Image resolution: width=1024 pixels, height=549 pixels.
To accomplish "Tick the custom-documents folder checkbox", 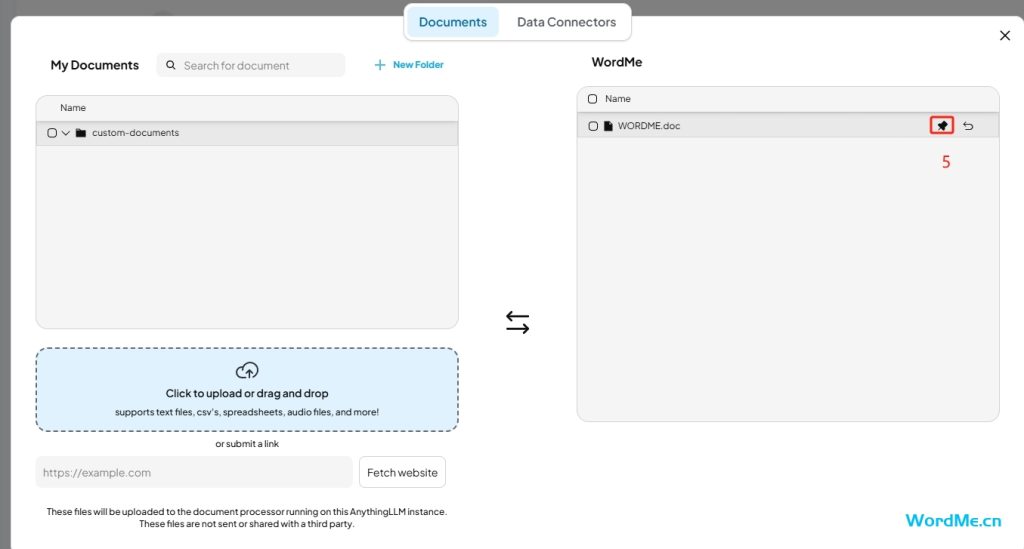I will tap(52, 133).
